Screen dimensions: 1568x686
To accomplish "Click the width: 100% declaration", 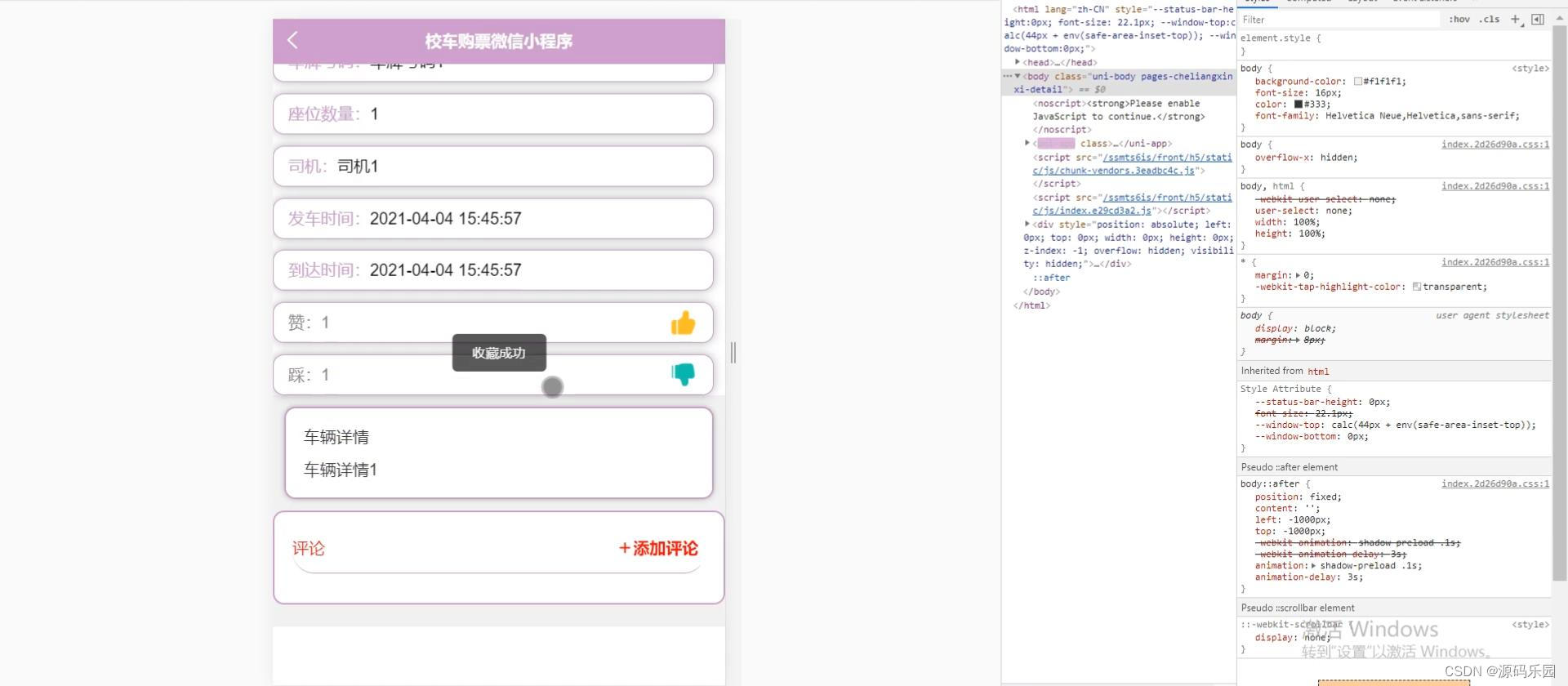I will pos(1287,222).
